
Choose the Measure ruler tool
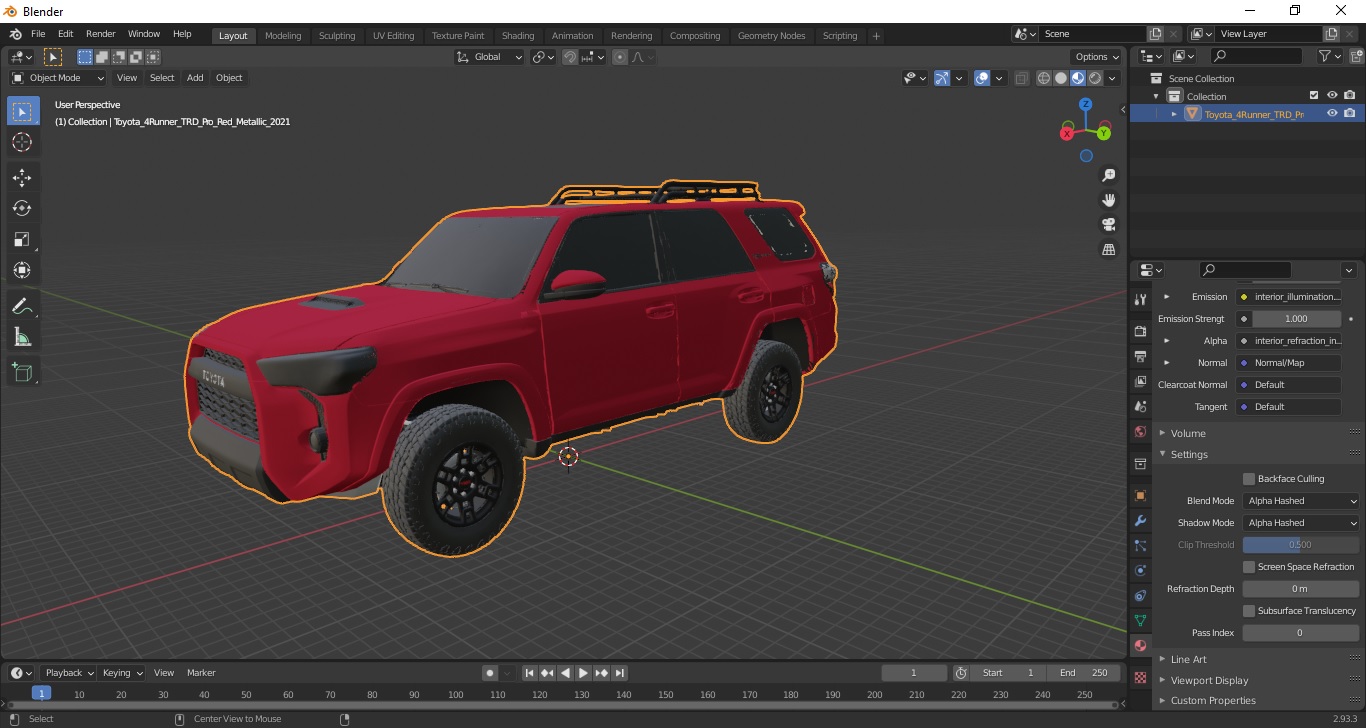22,337
